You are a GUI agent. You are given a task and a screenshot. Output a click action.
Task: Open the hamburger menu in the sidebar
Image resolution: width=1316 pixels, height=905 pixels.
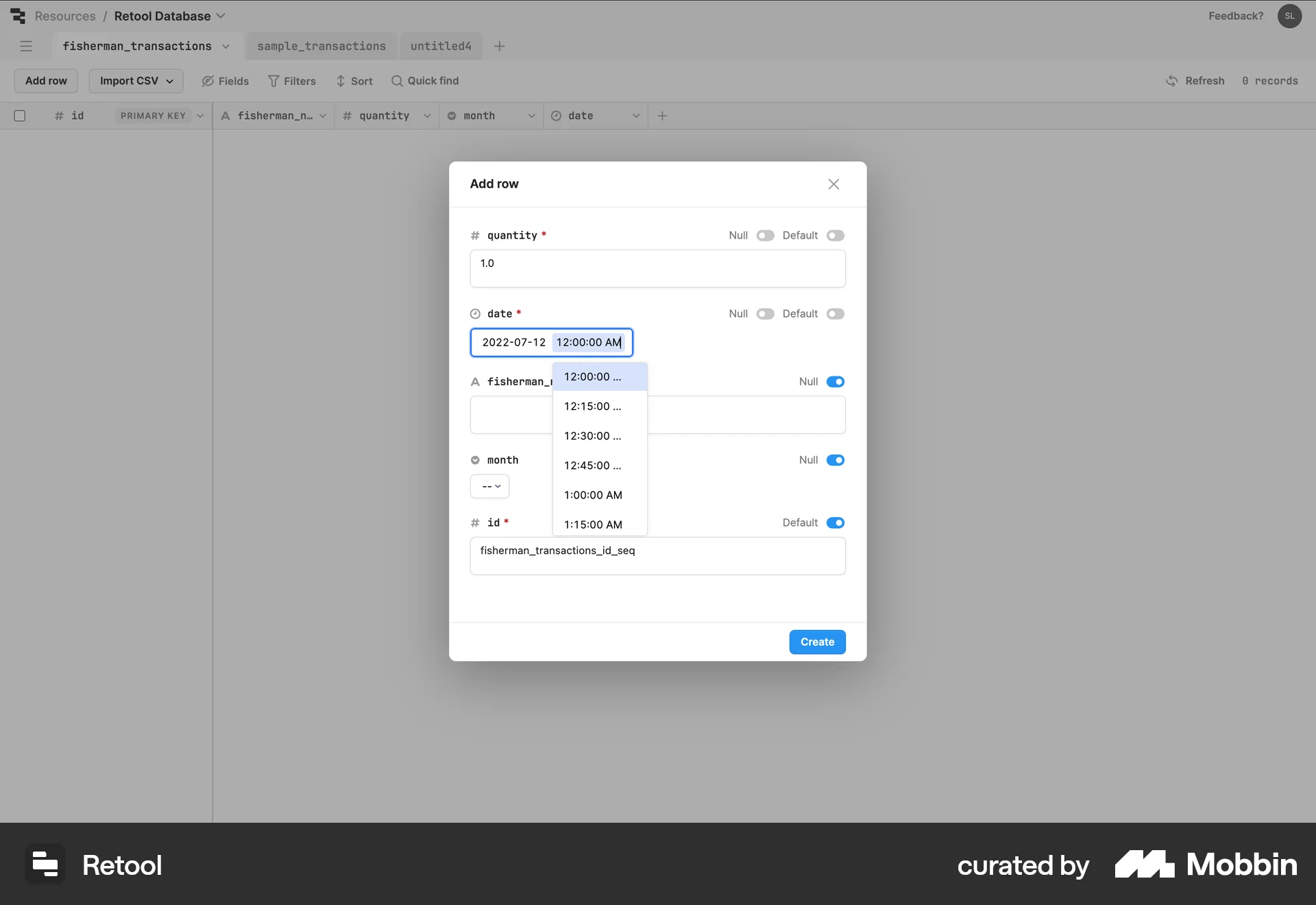click(26, 46)
